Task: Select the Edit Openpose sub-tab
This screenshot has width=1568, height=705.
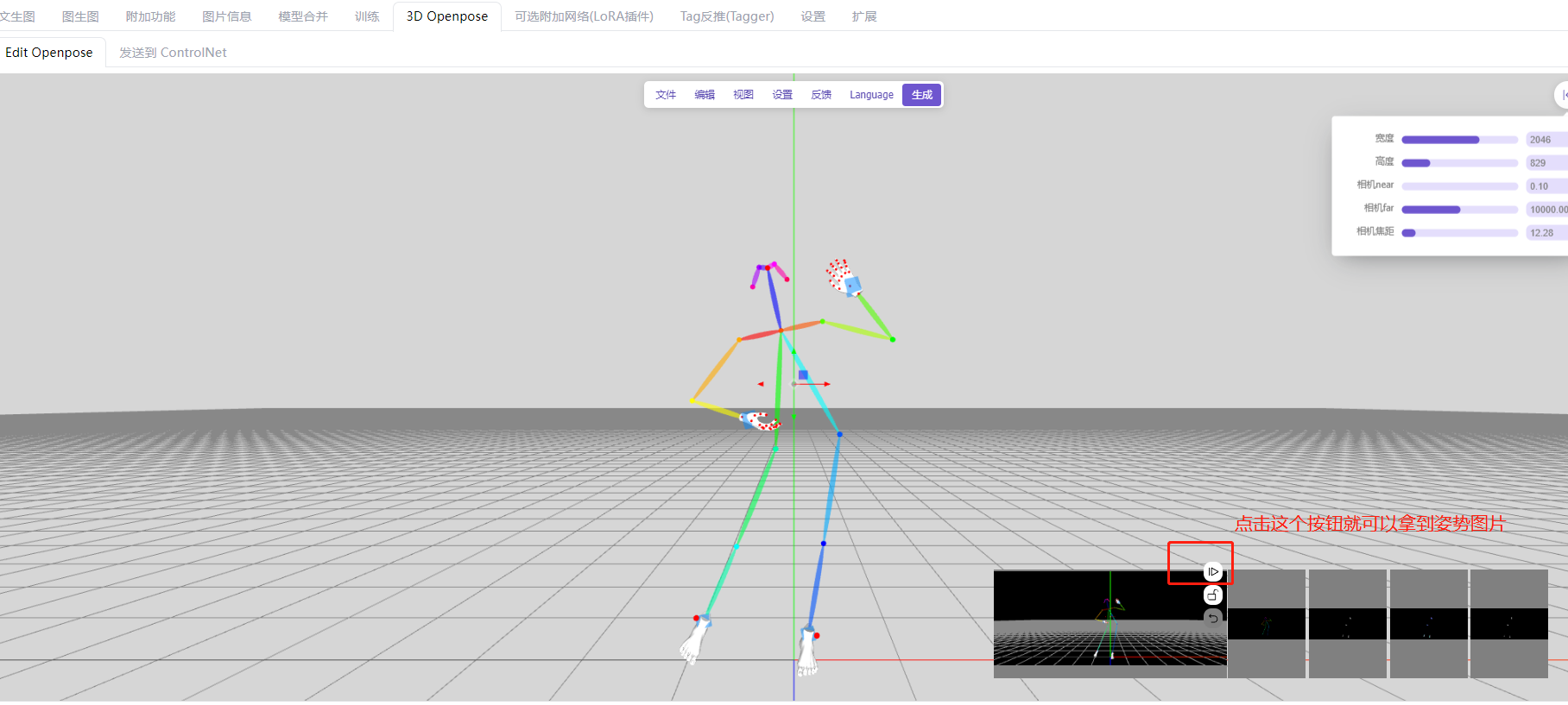Action: [x=49, y=53]
